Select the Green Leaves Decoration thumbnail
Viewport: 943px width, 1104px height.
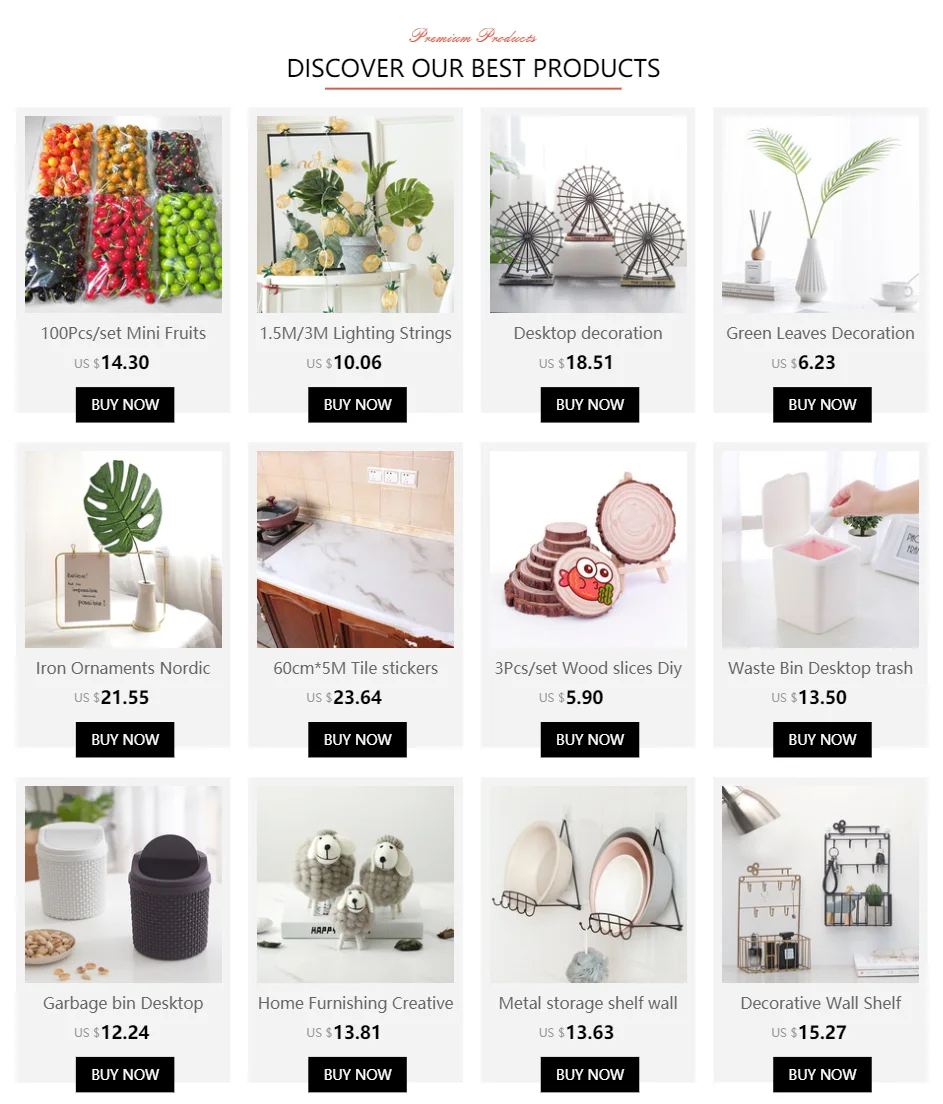click(x=820, y=214)
